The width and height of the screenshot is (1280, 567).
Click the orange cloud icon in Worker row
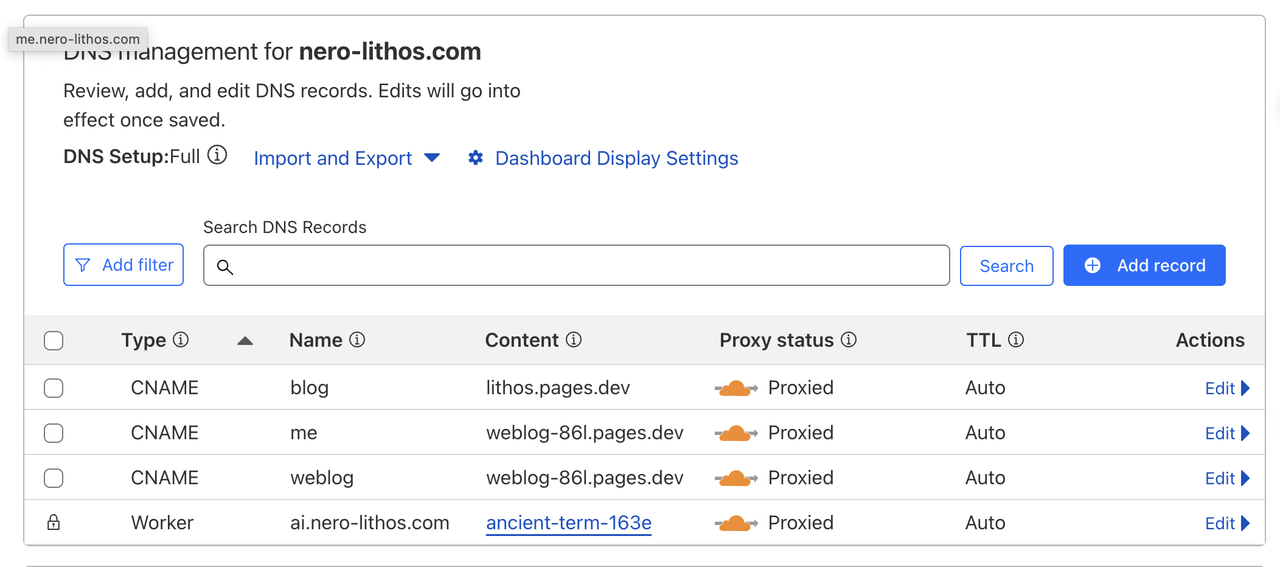pyautogui.click(x=736, y=523)
